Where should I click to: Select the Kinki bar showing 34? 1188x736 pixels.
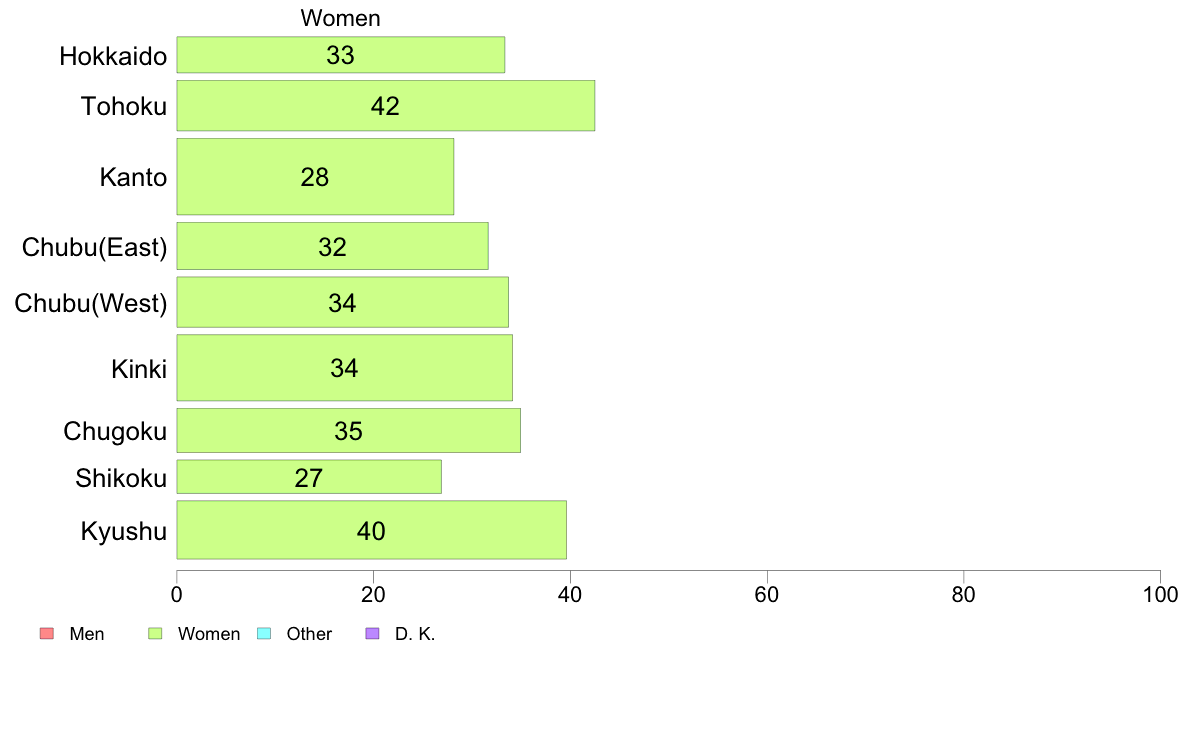345,368
